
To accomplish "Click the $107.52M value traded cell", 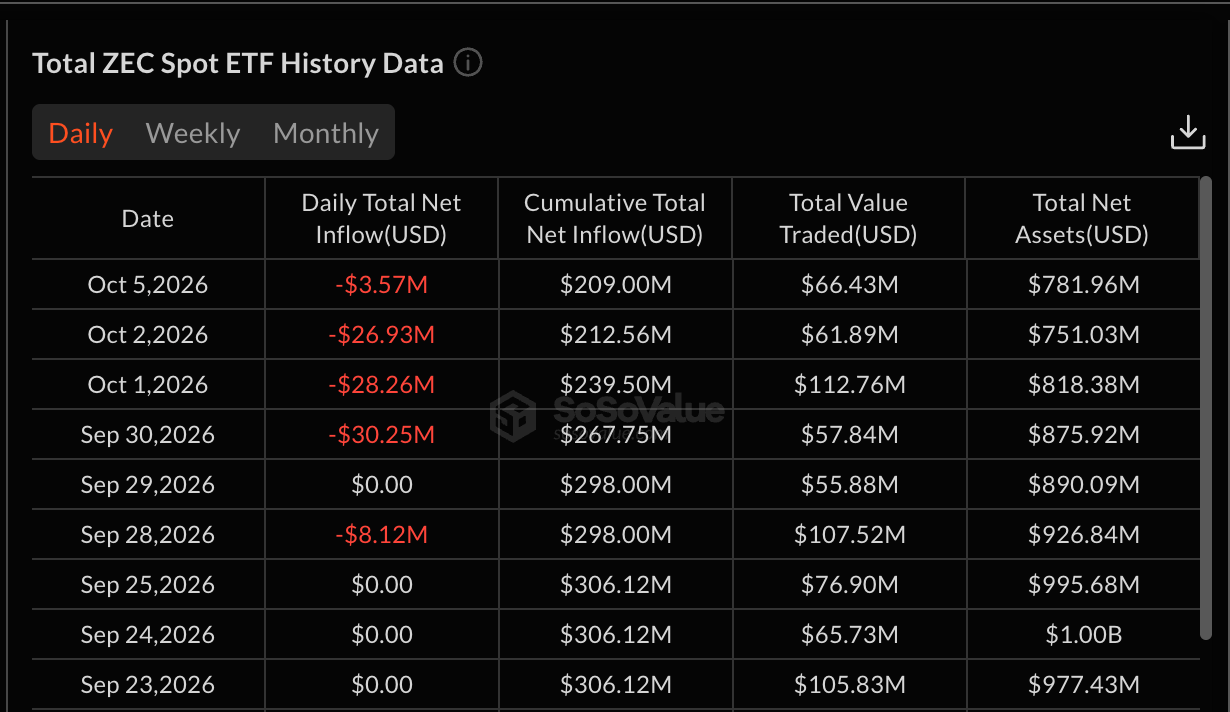I will tap(849, 535).
